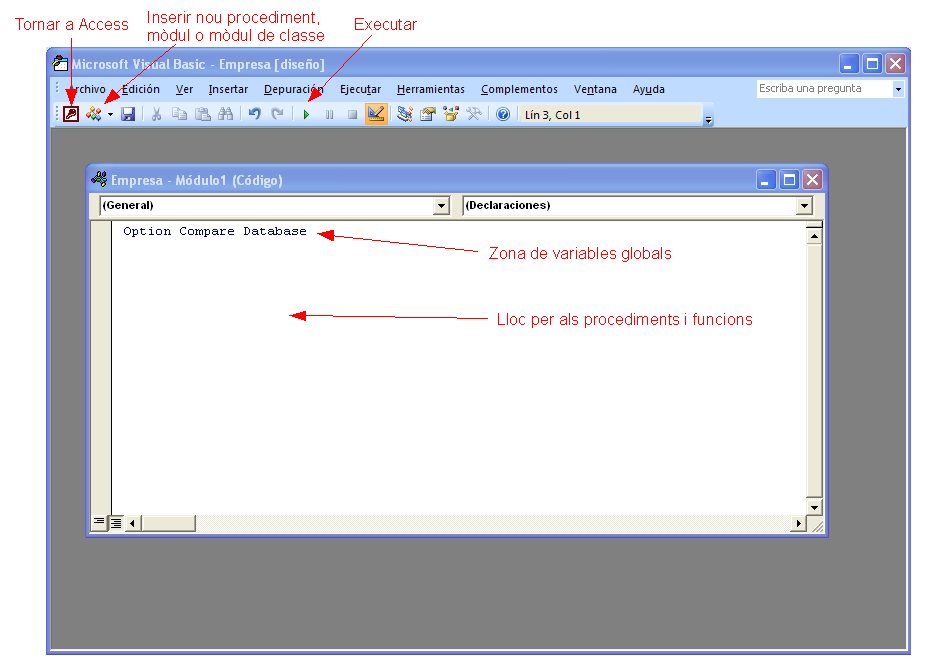Click the Reset (stop) button

point(352,115)
